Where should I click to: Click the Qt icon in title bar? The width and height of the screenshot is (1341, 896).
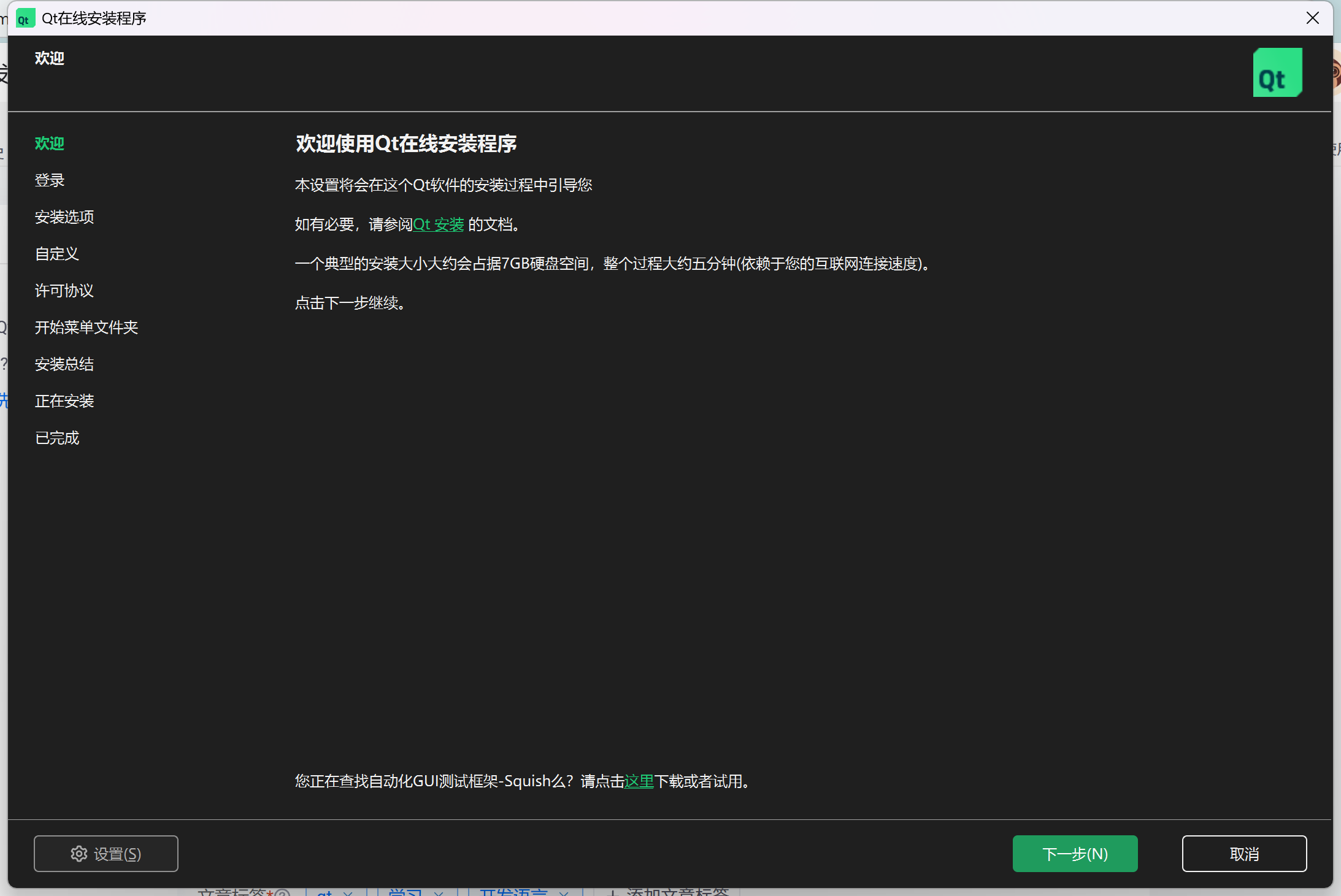[x=25, y=18]
